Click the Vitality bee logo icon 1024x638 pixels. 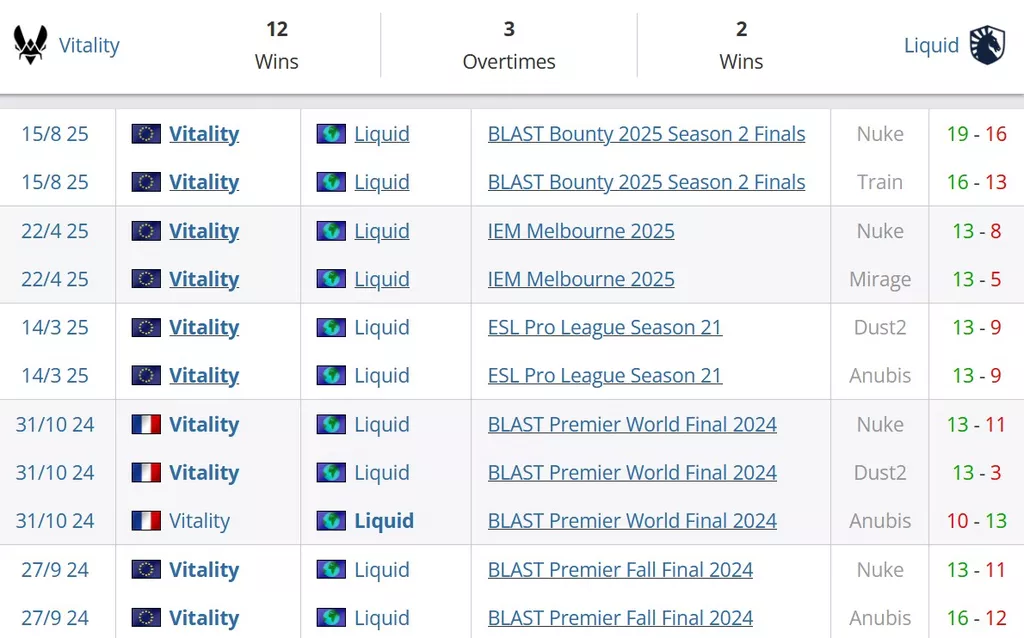click(31, 44)
